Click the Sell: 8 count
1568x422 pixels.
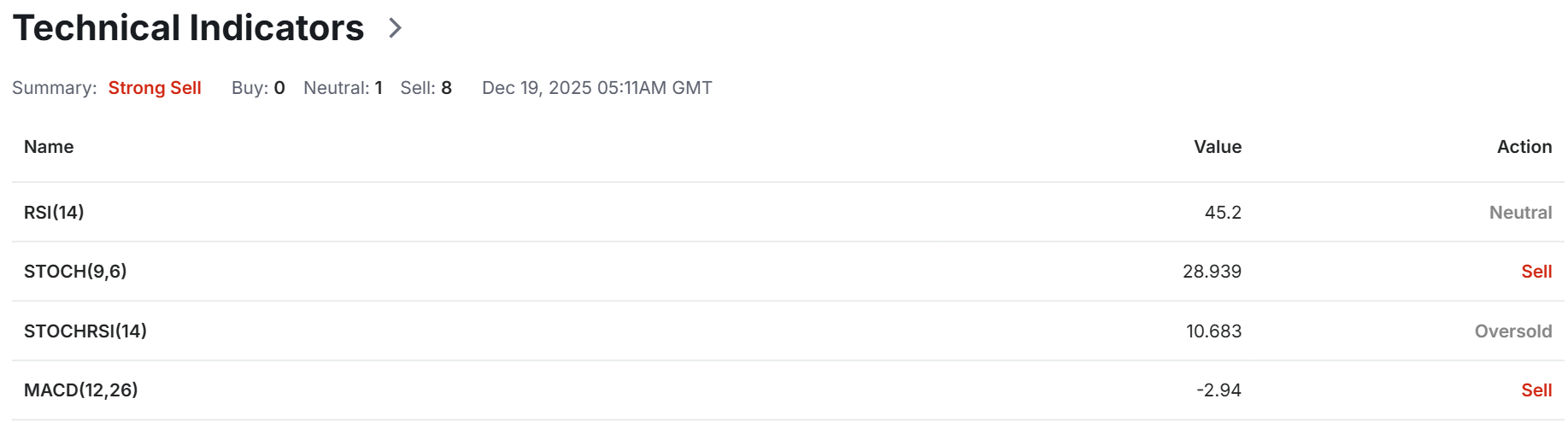426,88
